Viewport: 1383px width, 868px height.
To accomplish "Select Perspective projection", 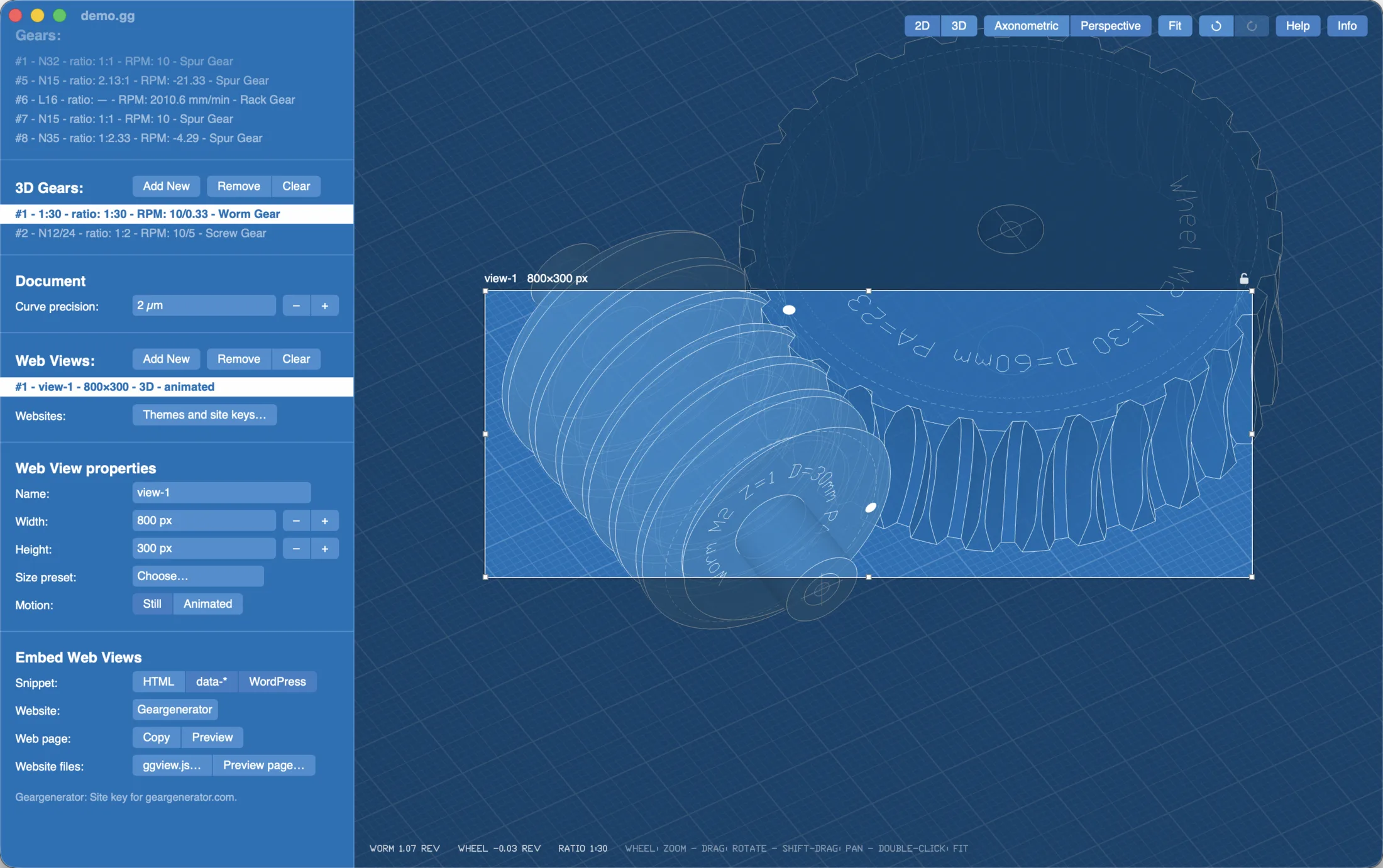I will 1110,26.
